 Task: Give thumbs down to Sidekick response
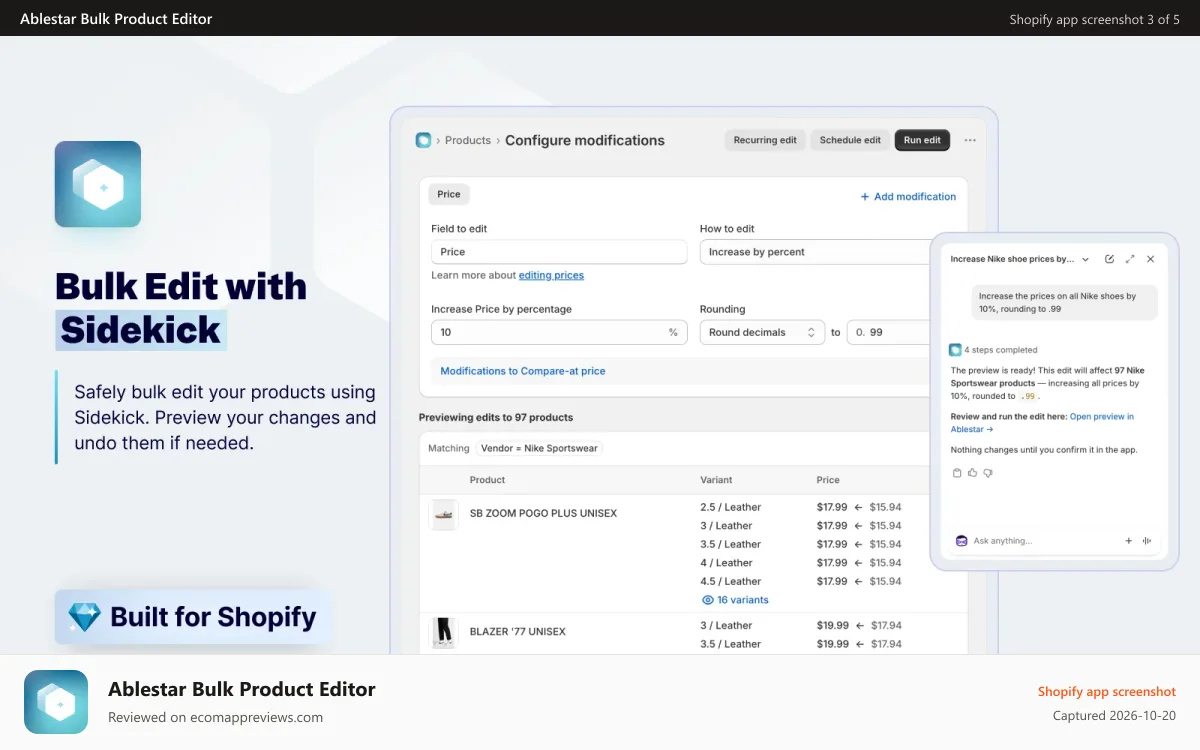pyautogui.click(x=987, y=473)
